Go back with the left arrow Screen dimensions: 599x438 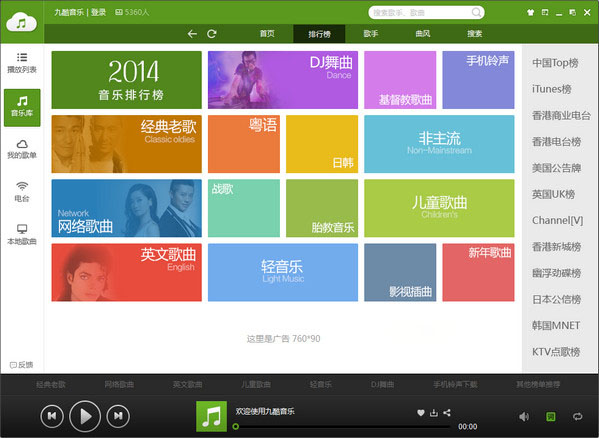(x=192, y=34)
